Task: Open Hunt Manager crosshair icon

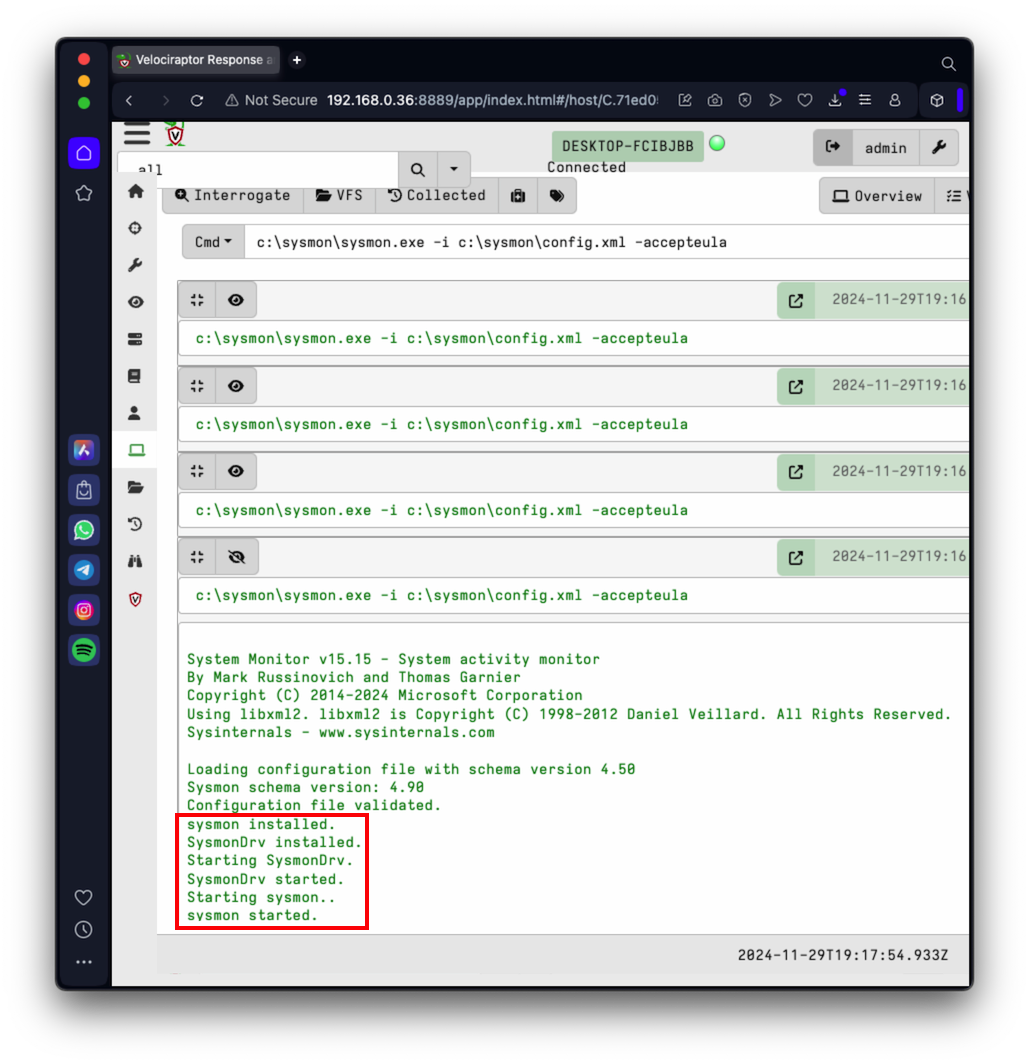Action: pyautogui.click(x=136, y=228)
